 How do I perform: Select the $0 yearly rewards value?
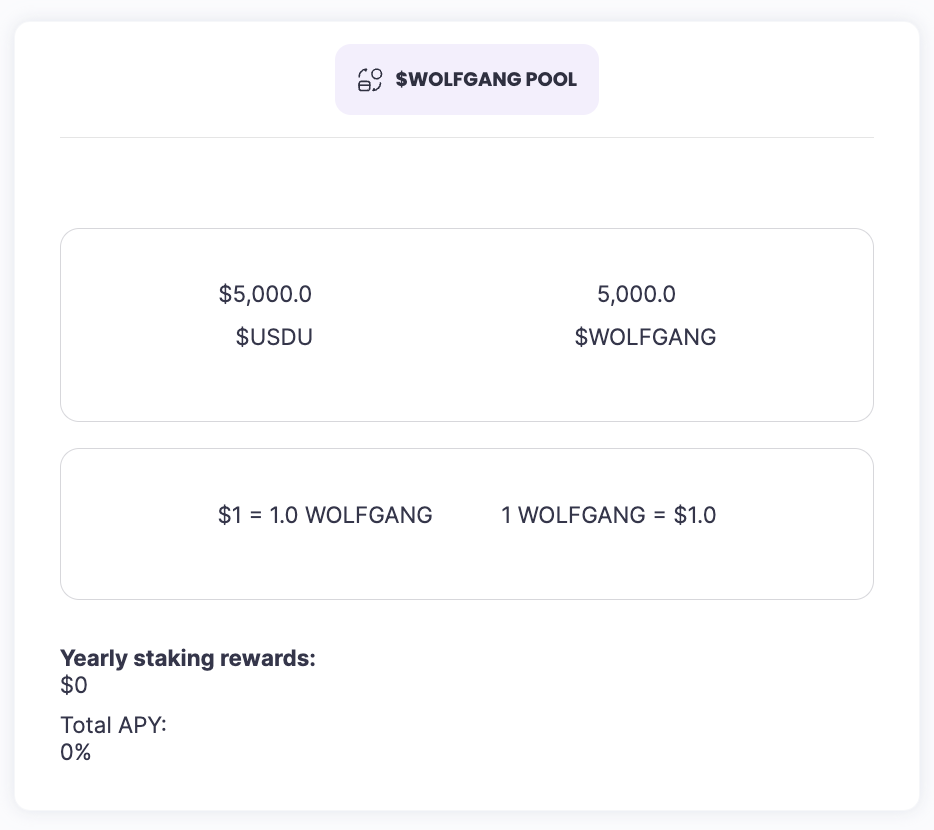coord(74,686)
